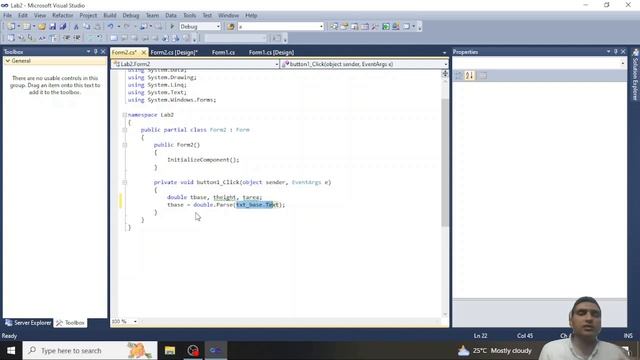Collapse the Form2() constructor code region
This screenshot has width=640, height=360.
[124, 145]
